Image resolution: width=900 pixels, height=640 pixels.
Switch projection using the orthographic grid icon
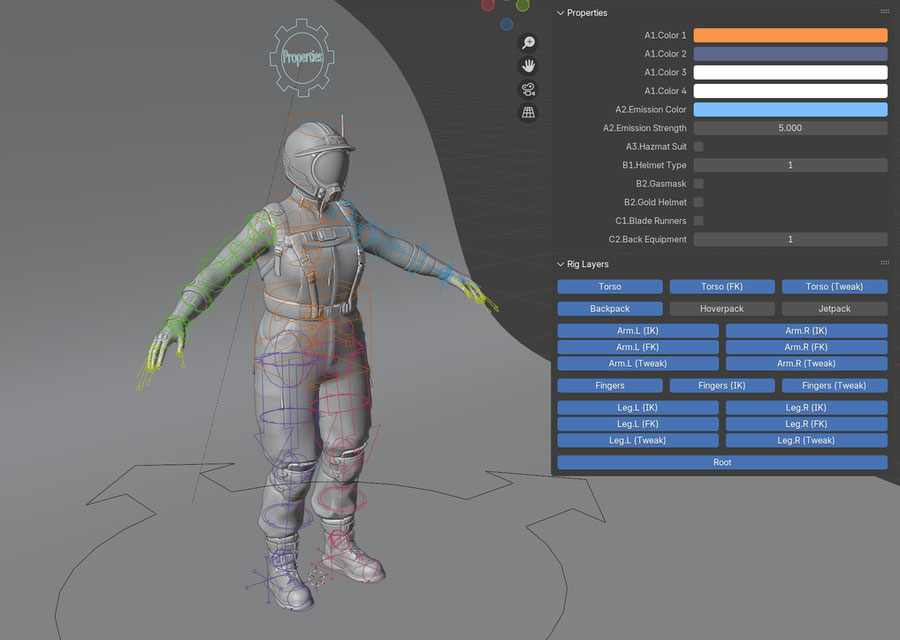528,112
